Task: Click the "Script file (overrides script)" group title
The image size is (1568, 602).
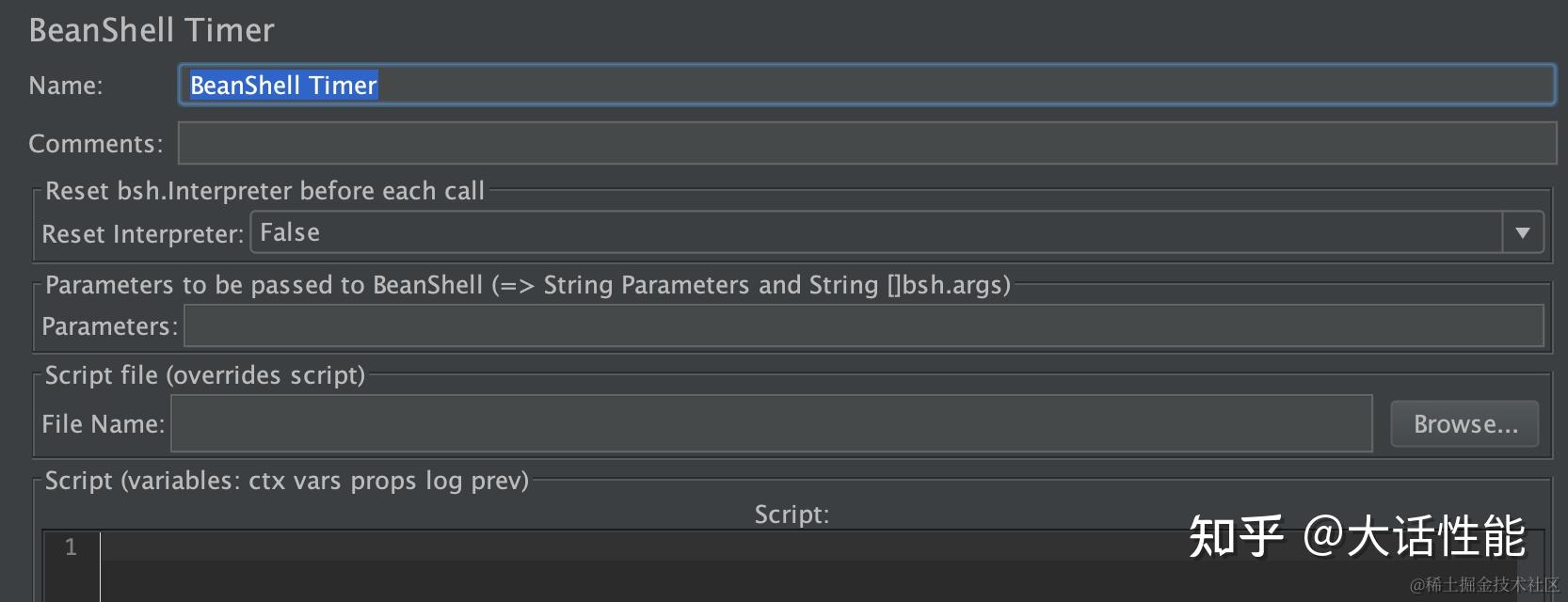Action: click(x=205, y=375)
